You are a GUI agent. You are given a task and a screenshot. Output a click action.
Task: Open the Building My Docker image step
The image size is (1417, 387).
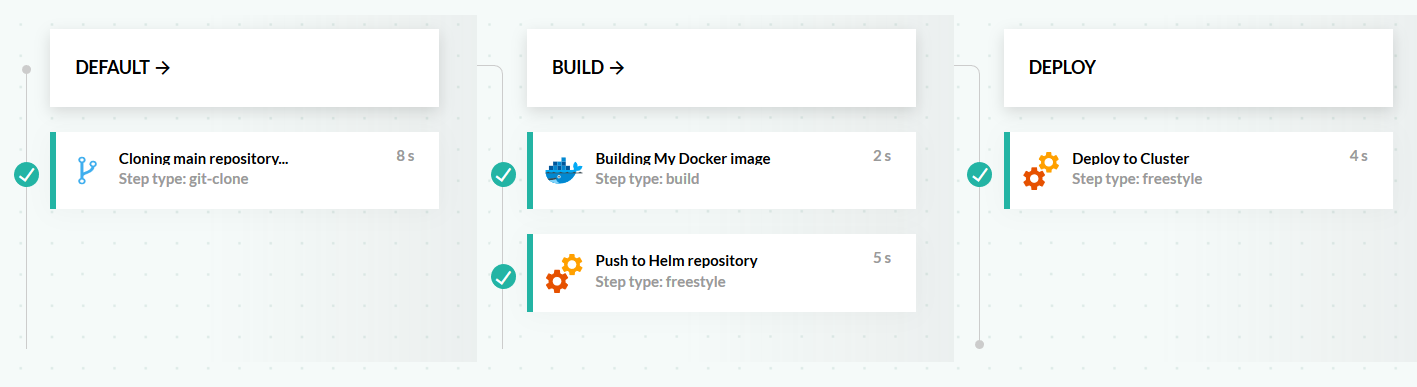point(722,171)
